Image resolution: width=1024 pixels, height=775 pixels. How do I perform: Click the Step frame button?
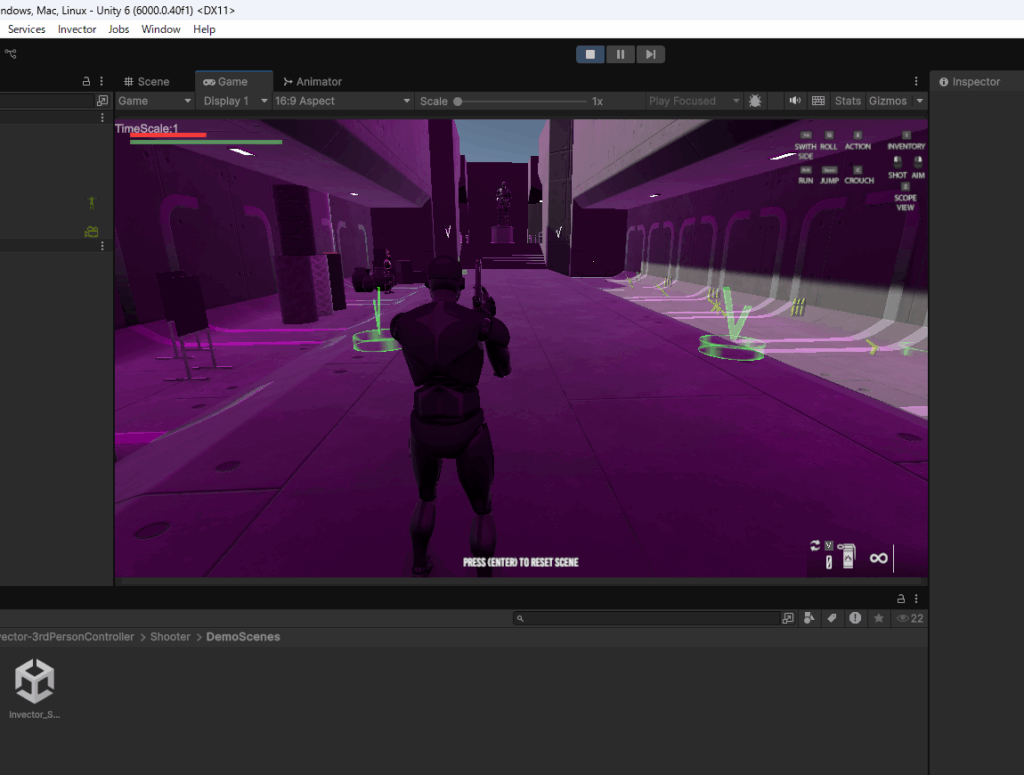(650, 54)
